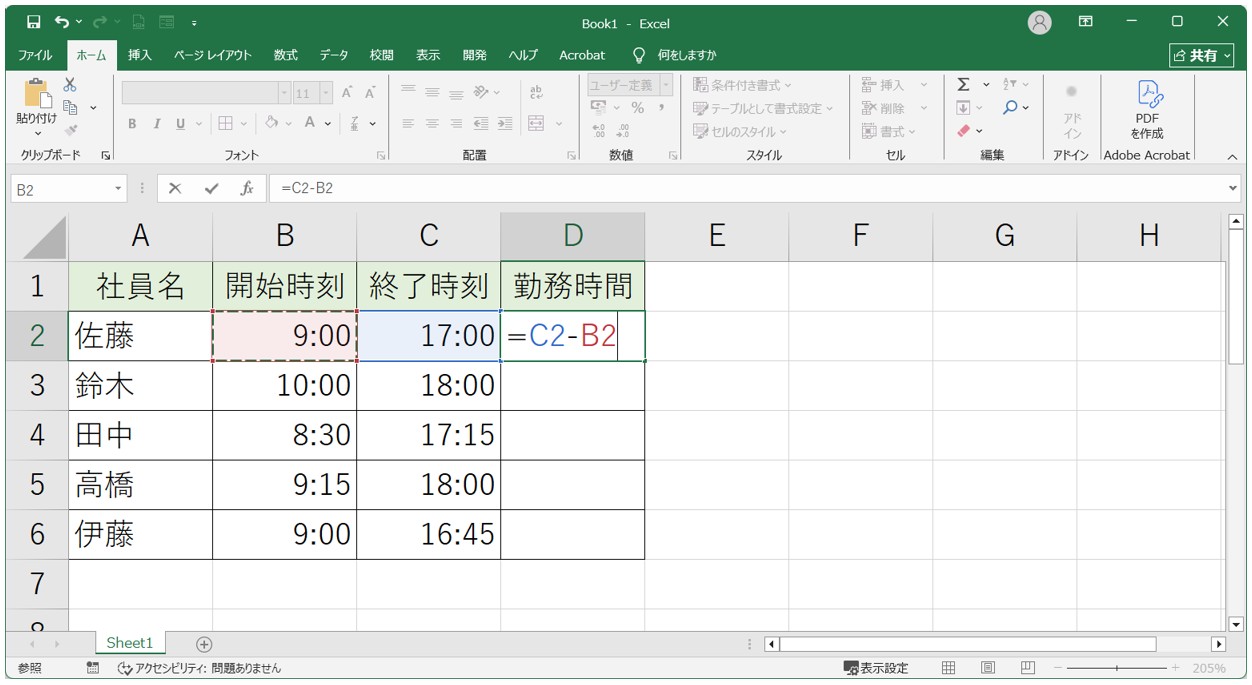Switch to the View (表示) tab
Viewport: 1252px width, 685px height.
(x=428, y=55)
